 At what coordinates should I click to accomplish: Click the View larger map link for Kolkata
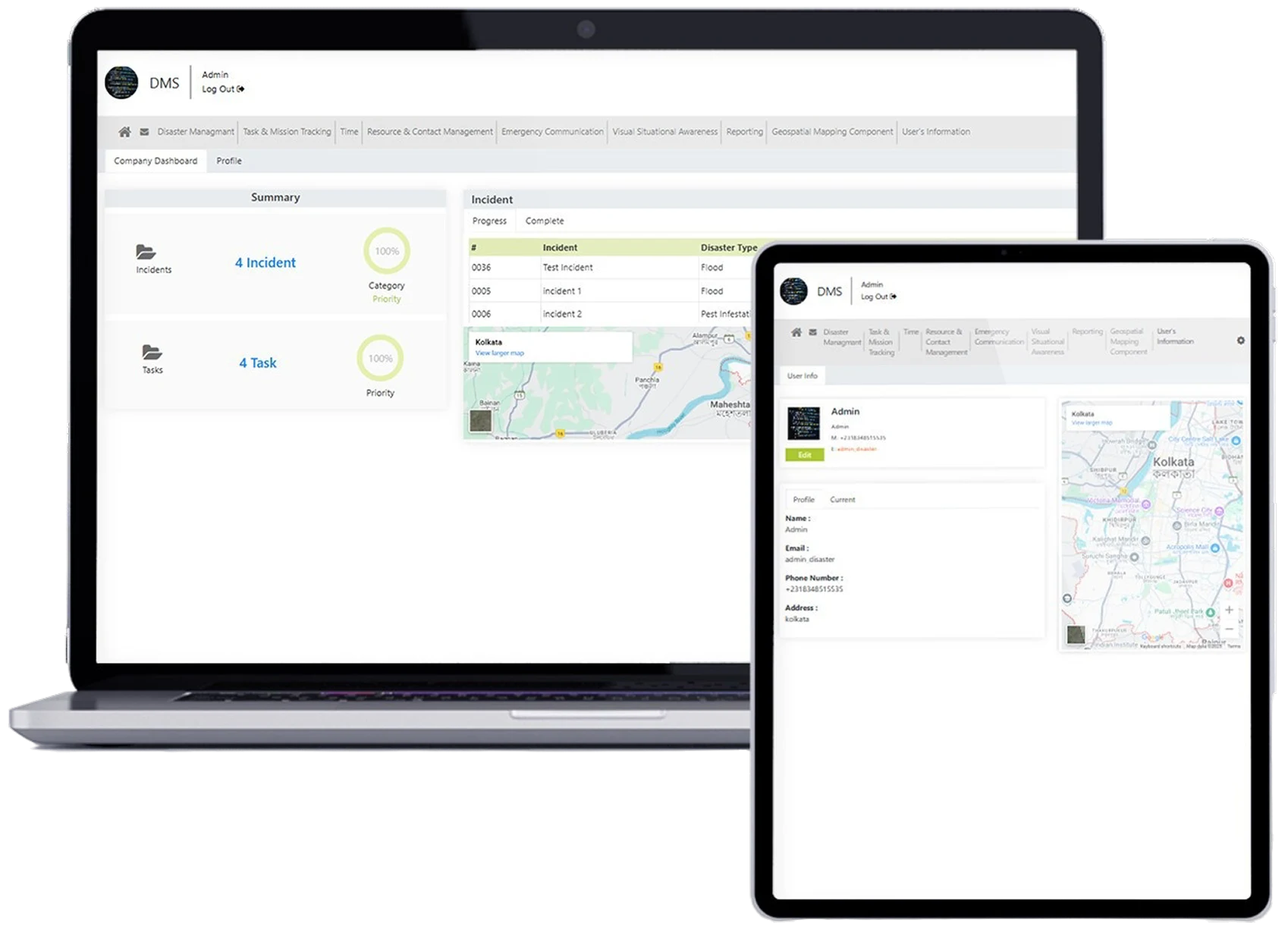[x=501, y=353]
